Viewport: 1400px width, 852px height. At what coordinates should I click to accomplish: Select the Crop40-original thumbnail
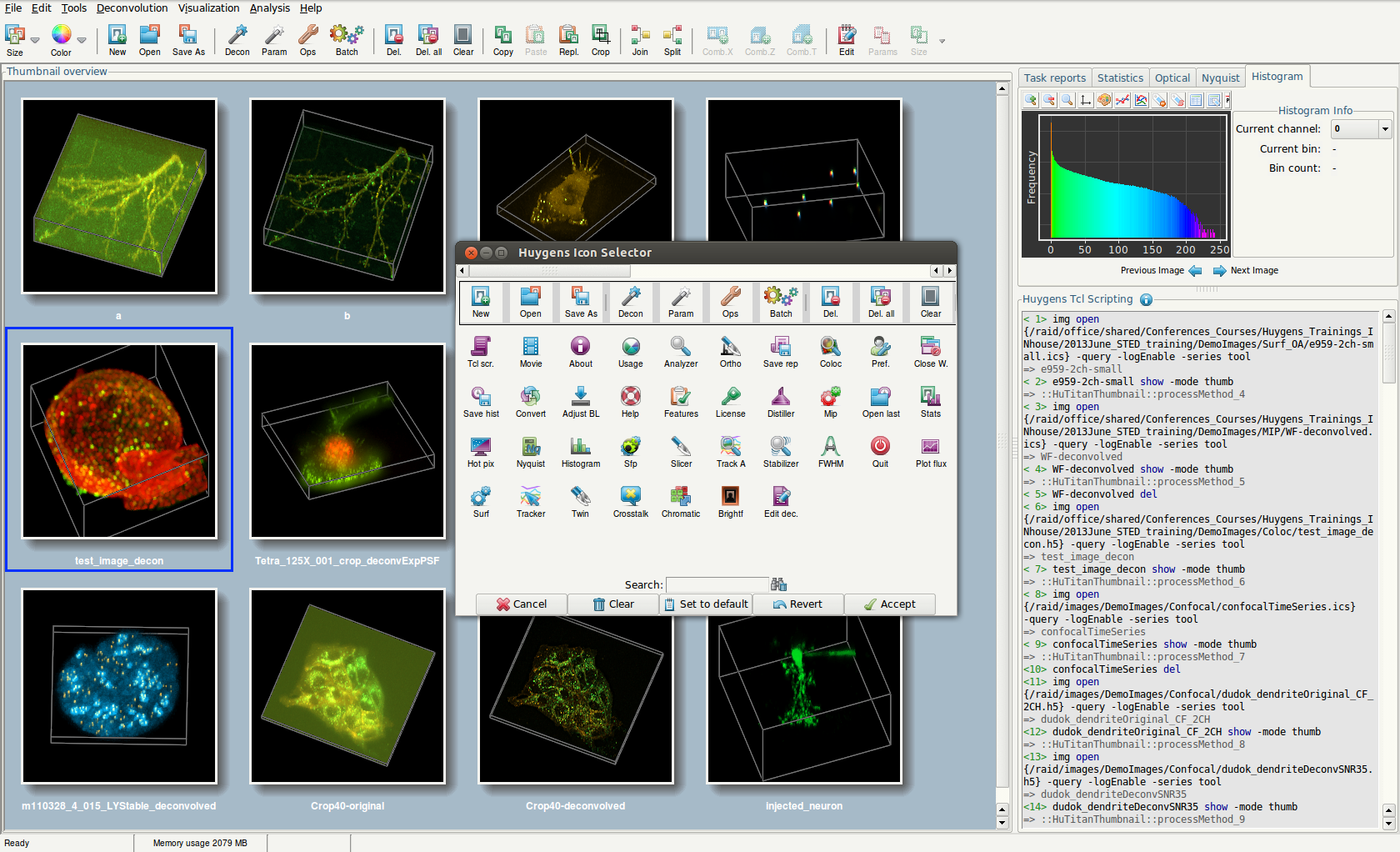tap(347, 687)
